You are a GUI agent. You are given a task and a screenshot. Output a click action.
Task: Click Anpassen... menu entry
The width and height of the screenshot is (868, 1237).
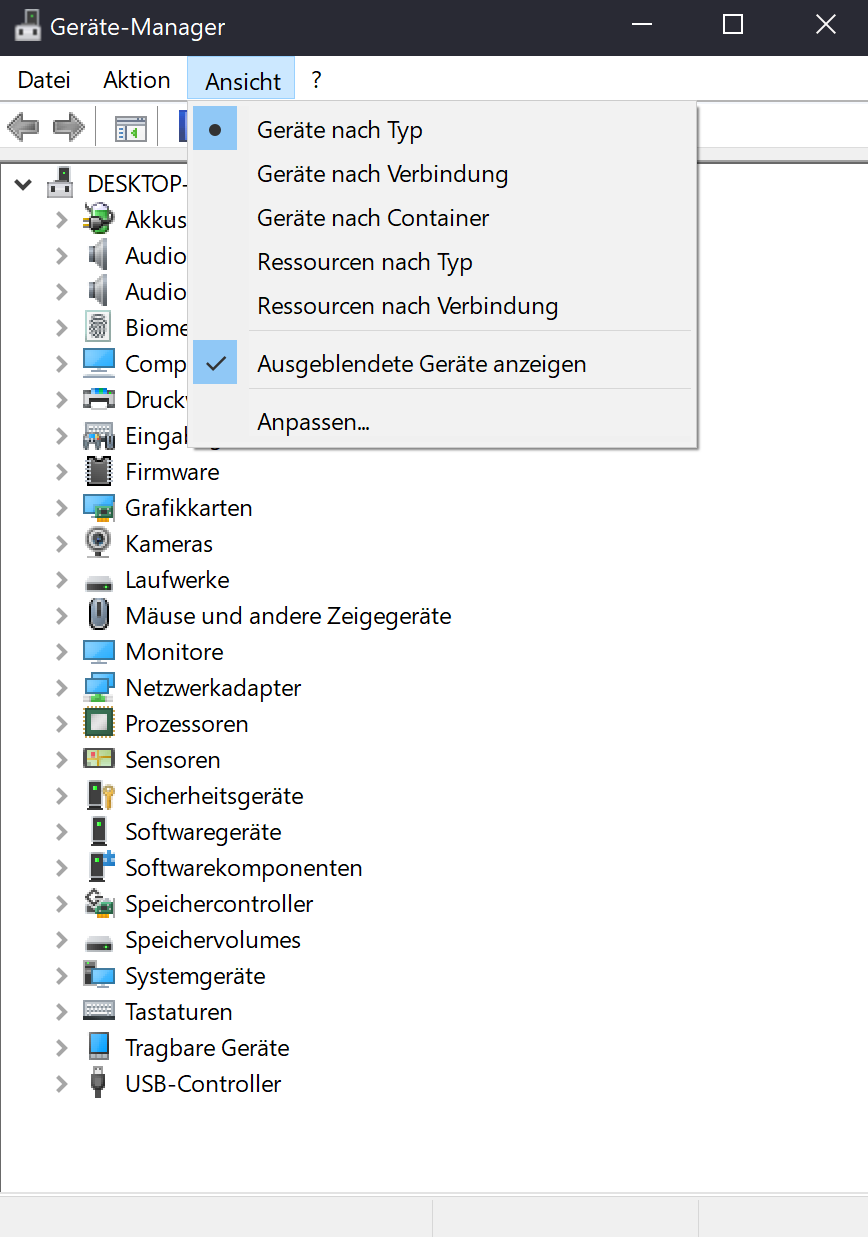pyautogui.click(x=313, y=422)
